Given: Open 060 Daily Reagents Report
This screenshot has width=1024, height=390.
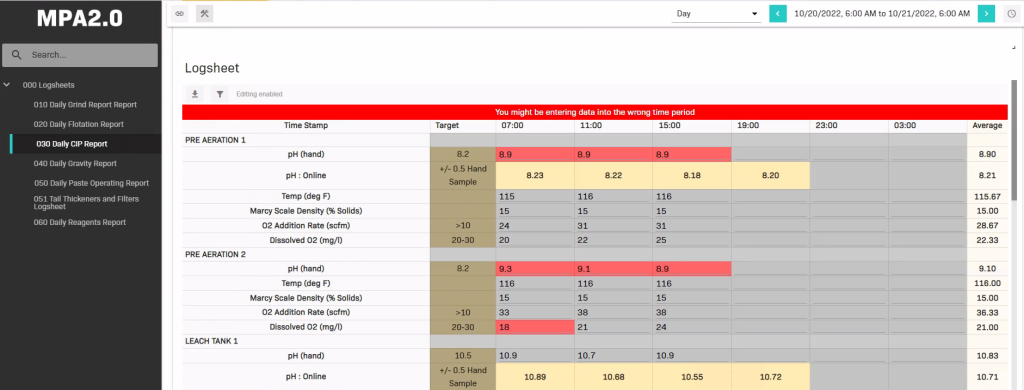Looking at the screenshot, I should point(80,222).
